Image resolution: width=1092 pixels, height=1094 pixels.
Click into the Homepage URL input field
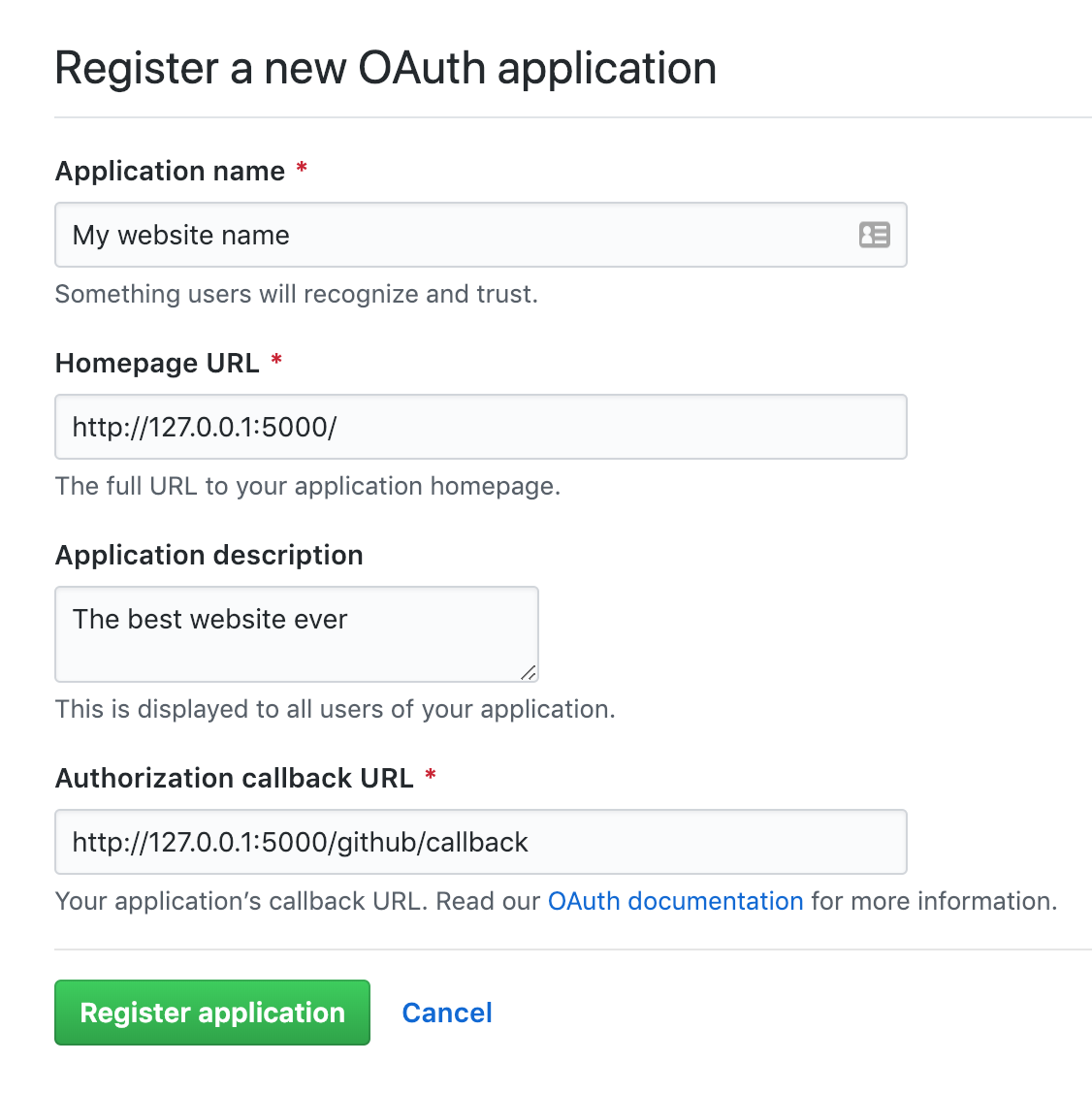coord(480,427)
